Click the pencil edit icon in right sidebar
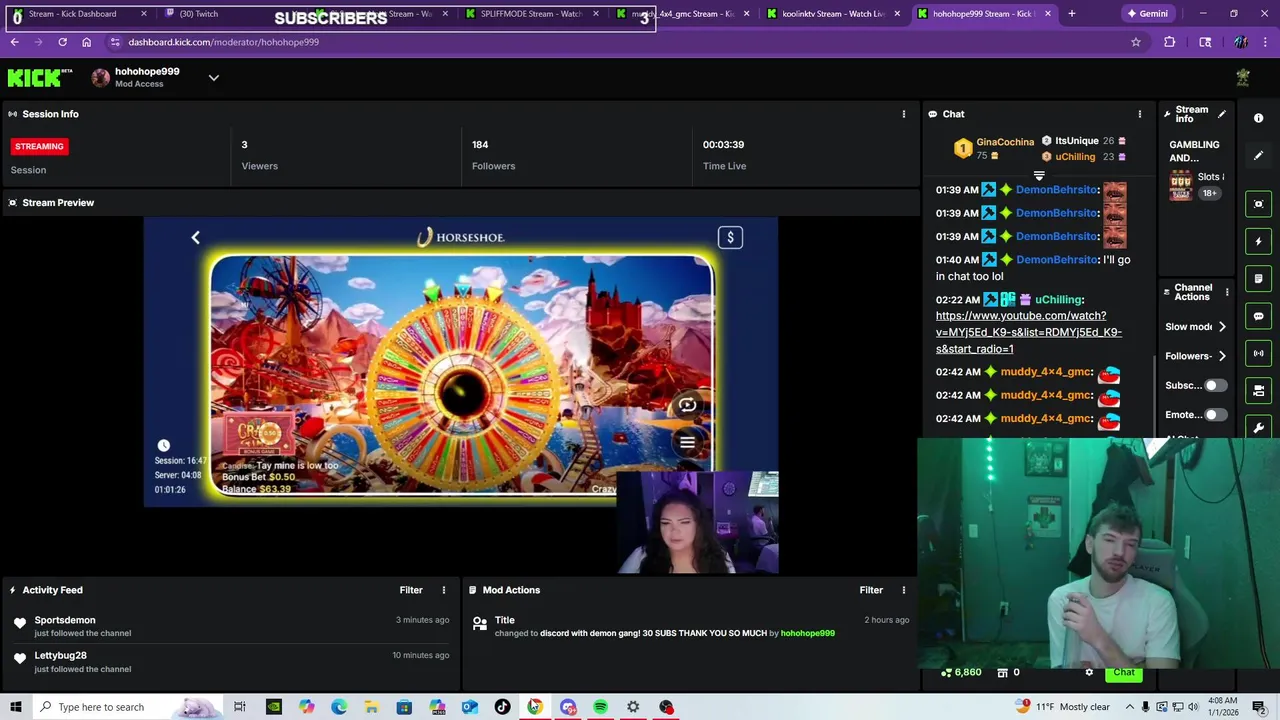The image size is (1280, 720). click(x=1259, y=155)
